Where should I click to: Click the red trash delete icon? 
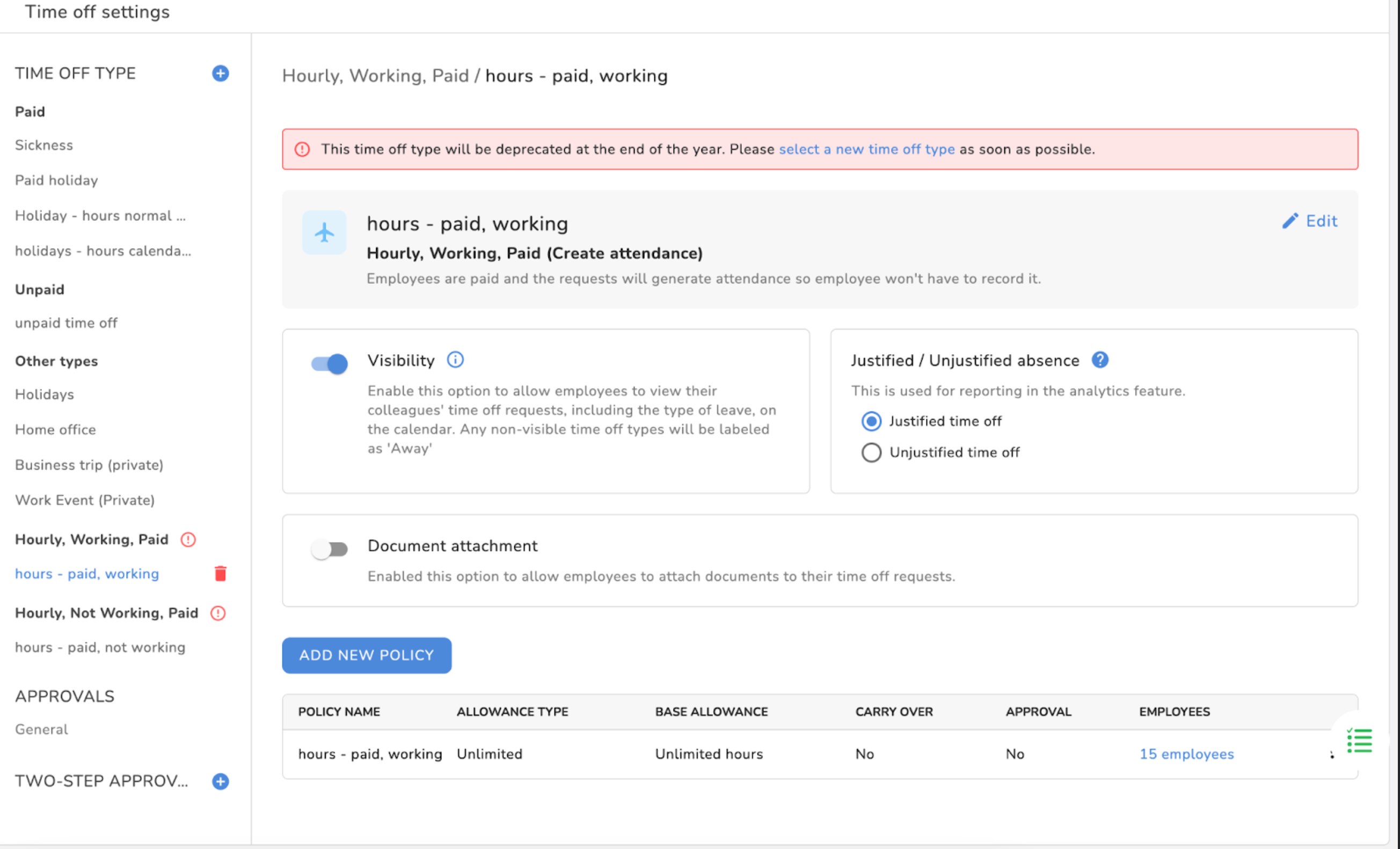[221, 574]
